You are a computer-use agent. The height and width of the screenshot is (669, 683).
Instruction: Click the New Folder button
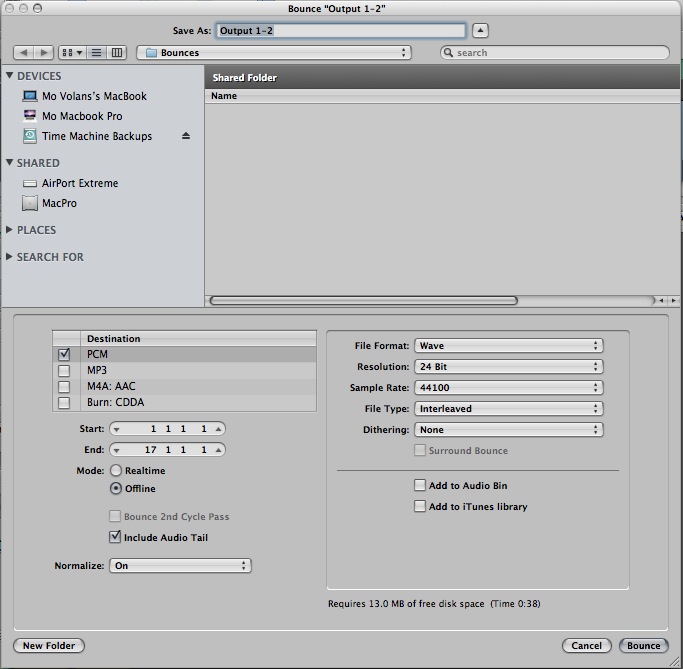49,646
